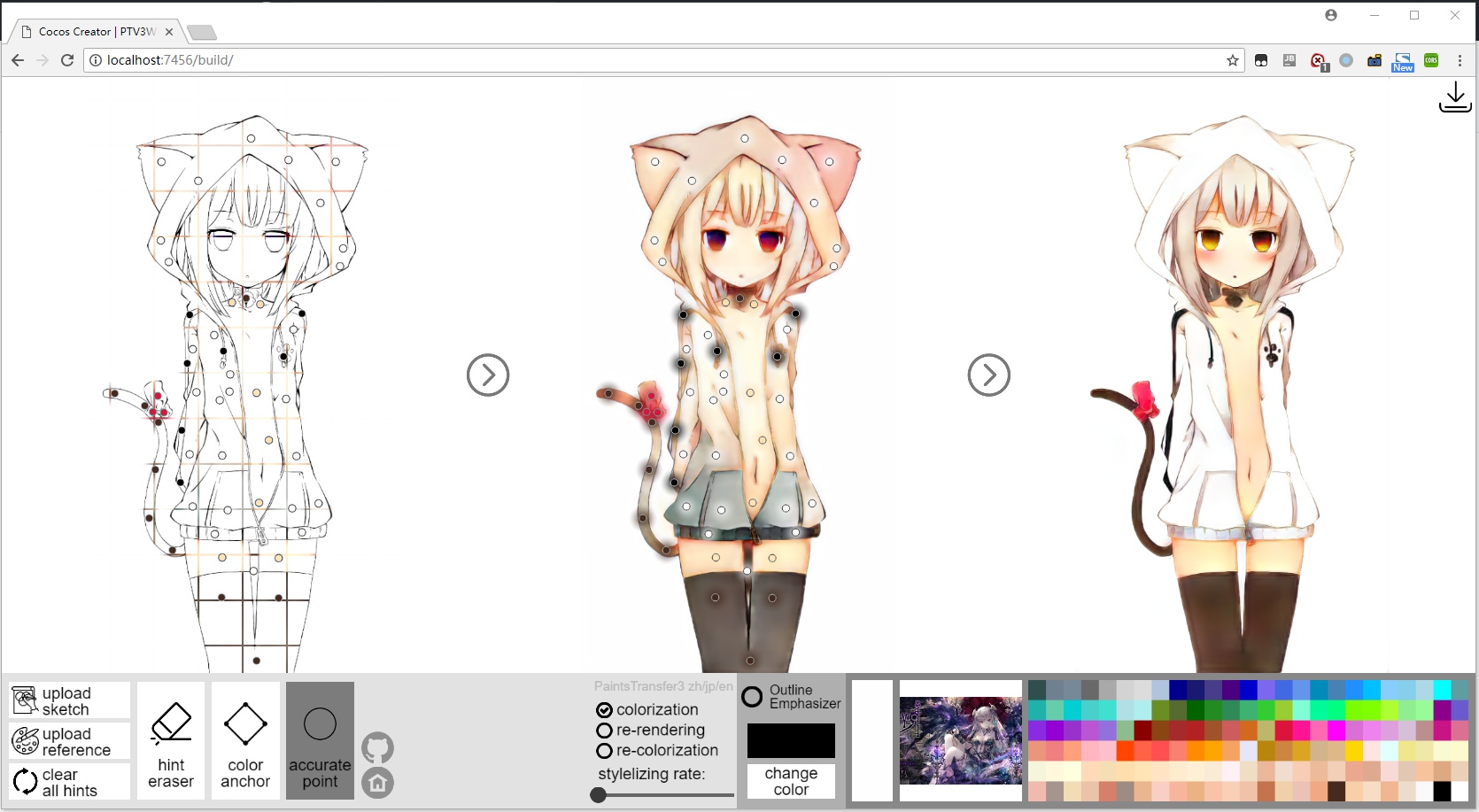The width and height of the screenshot is (1479, 812).
Task: Open the Chrome three-dot menu
Action: pyautogui.click(x=1460, y=60)
